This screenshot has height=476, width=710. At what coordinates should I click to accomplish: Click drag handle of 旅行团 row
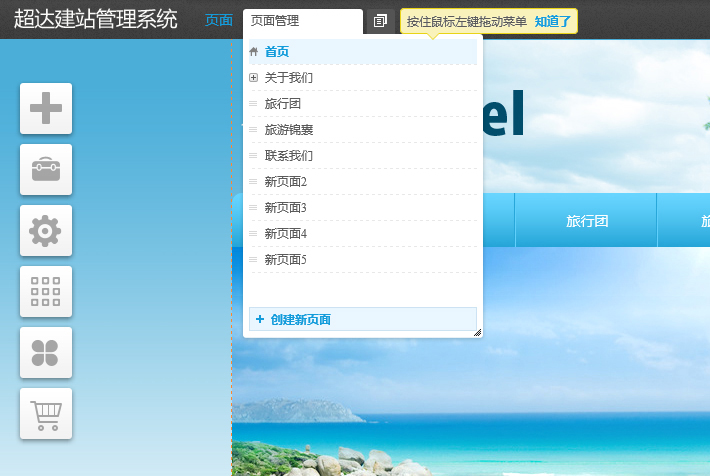pos(253,104)
